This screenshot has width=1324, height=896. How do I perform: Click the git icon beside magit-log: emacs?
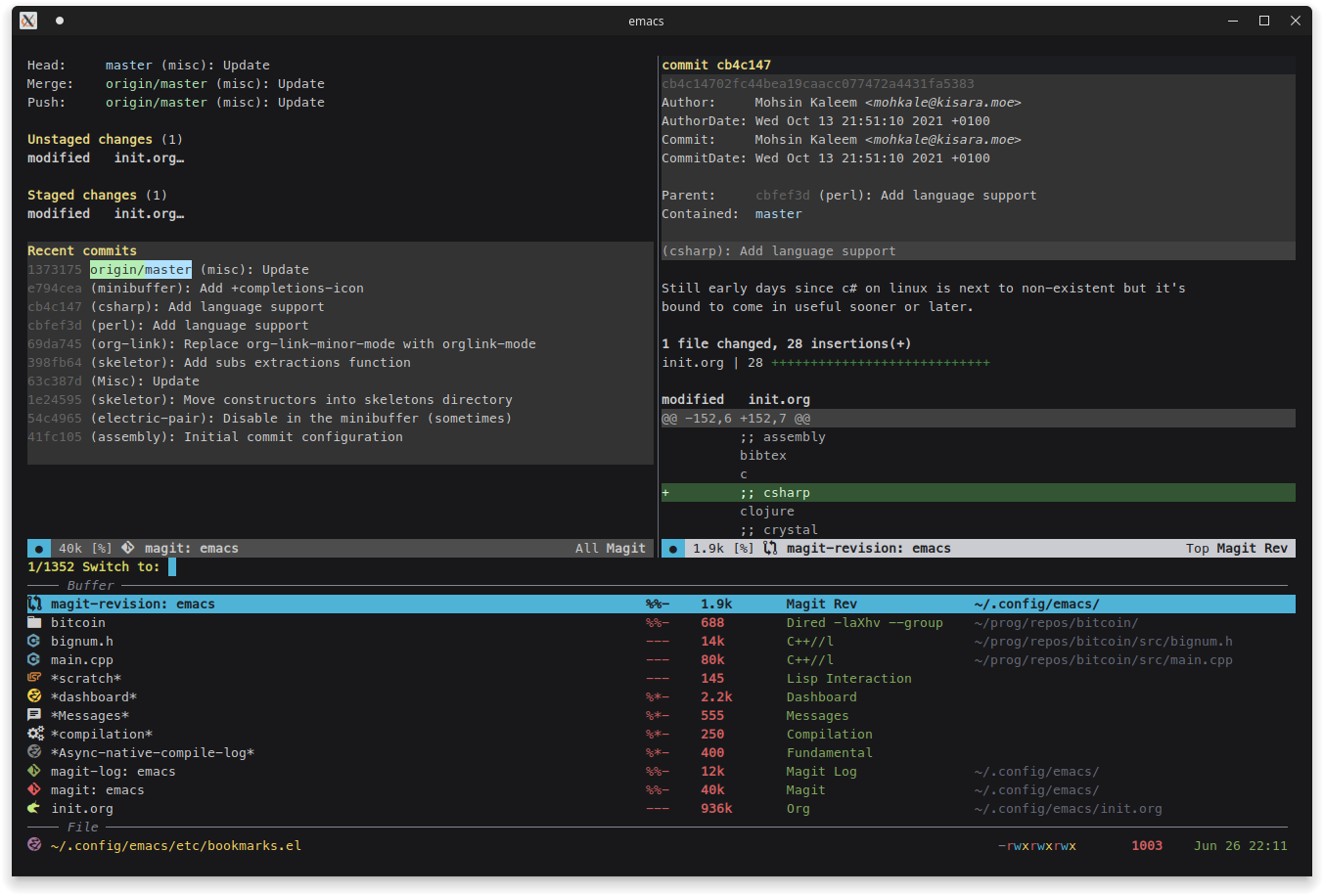coord(34,772)
